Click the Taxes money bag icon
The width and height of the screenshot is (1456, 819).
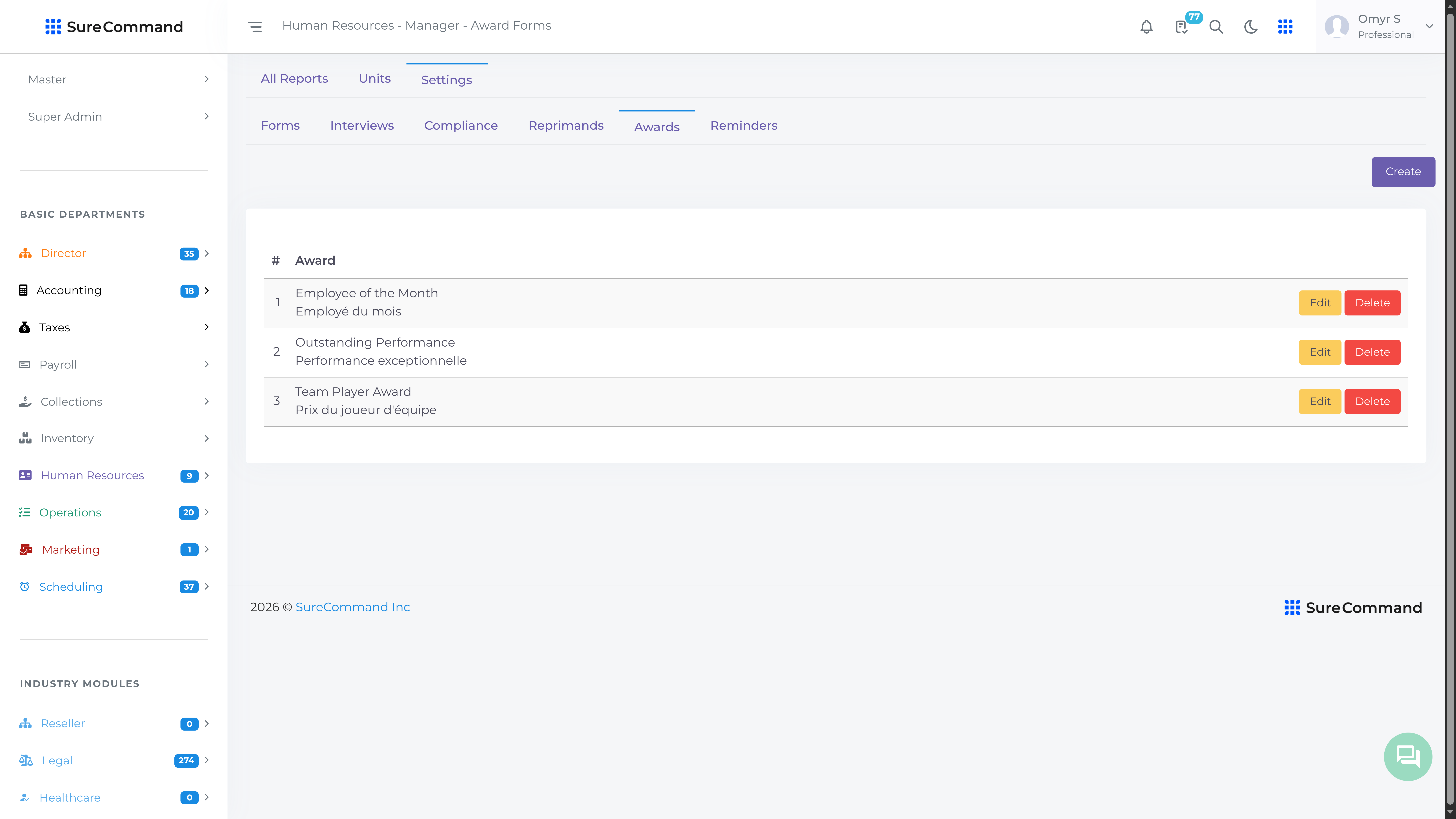click(24, 327)
